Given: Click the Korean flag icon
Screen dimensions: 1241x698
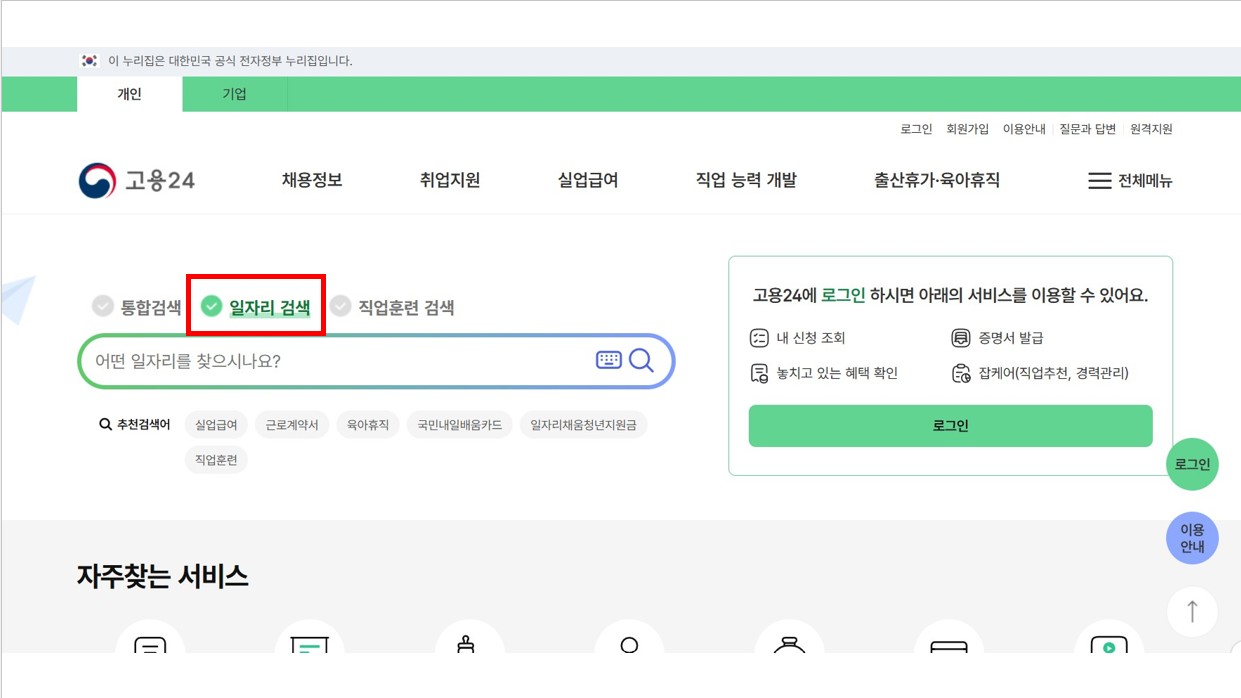Looking at the screenshot, I should point(89,61).
